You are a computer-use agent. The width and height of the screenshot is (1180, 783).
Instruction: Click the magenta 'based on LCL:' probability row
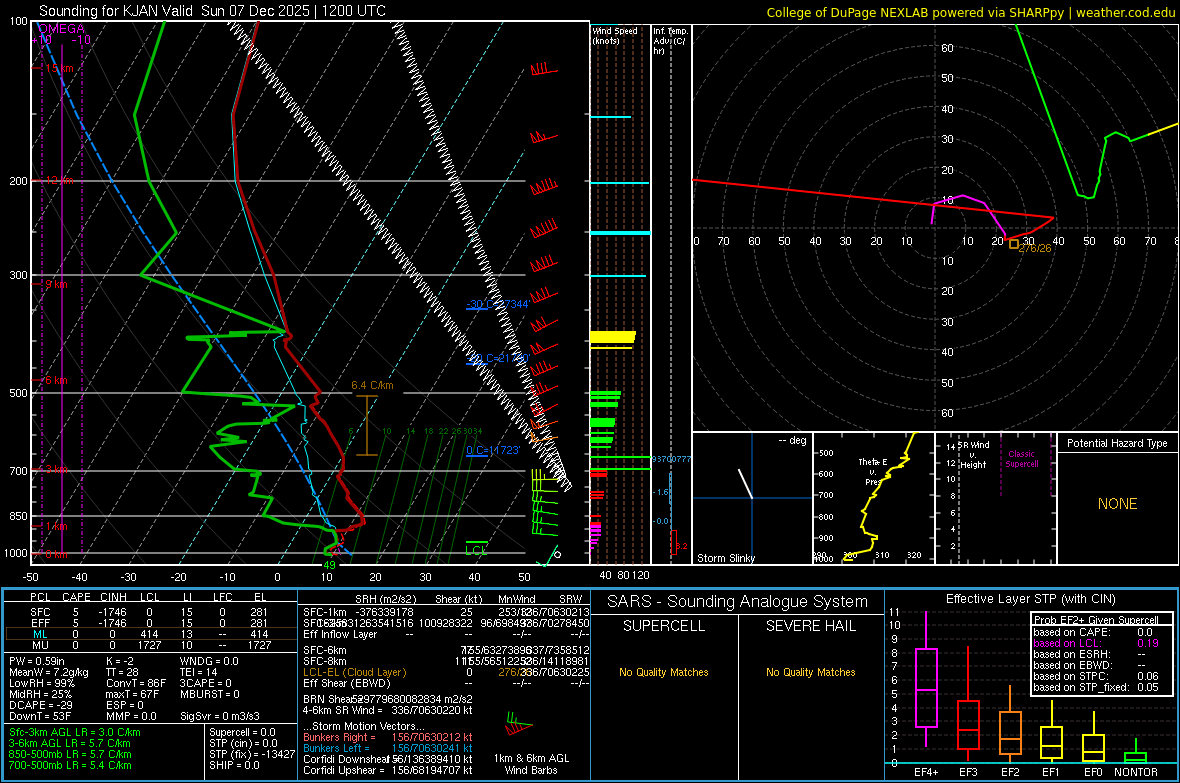pyautogui.click(x=1096, y=643)
